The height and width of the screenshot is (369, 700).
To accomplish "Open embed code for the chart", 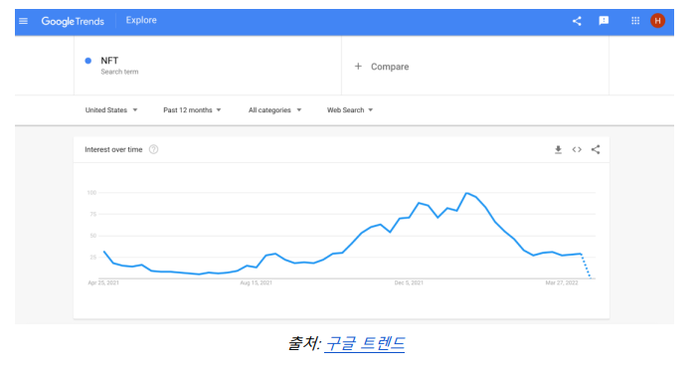I will click(577, 149).
